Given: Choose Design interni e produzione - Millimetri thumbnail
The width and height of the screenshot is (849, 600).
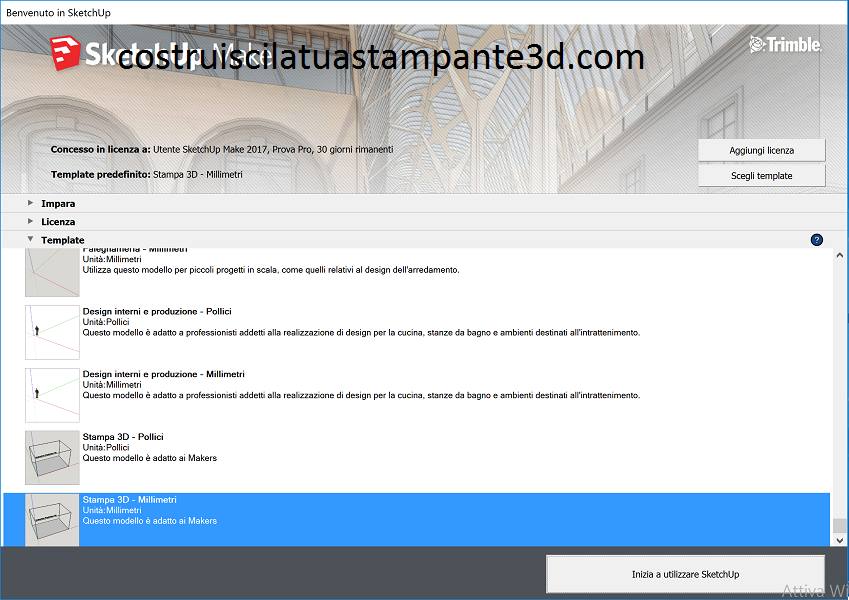Looking at the screenshot, I should (52, 395).
